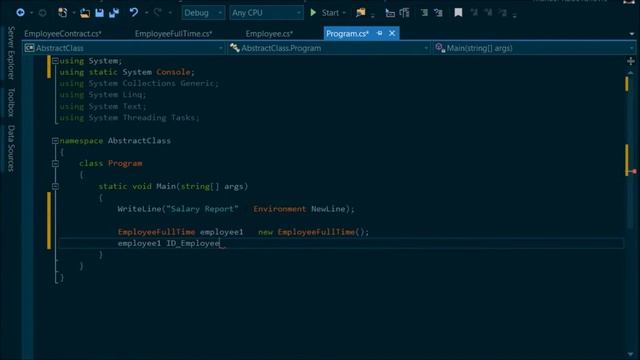This screenshot has height=360, width=640.
Task: Click the New Project toolbar icon
Action: [62, 13]
